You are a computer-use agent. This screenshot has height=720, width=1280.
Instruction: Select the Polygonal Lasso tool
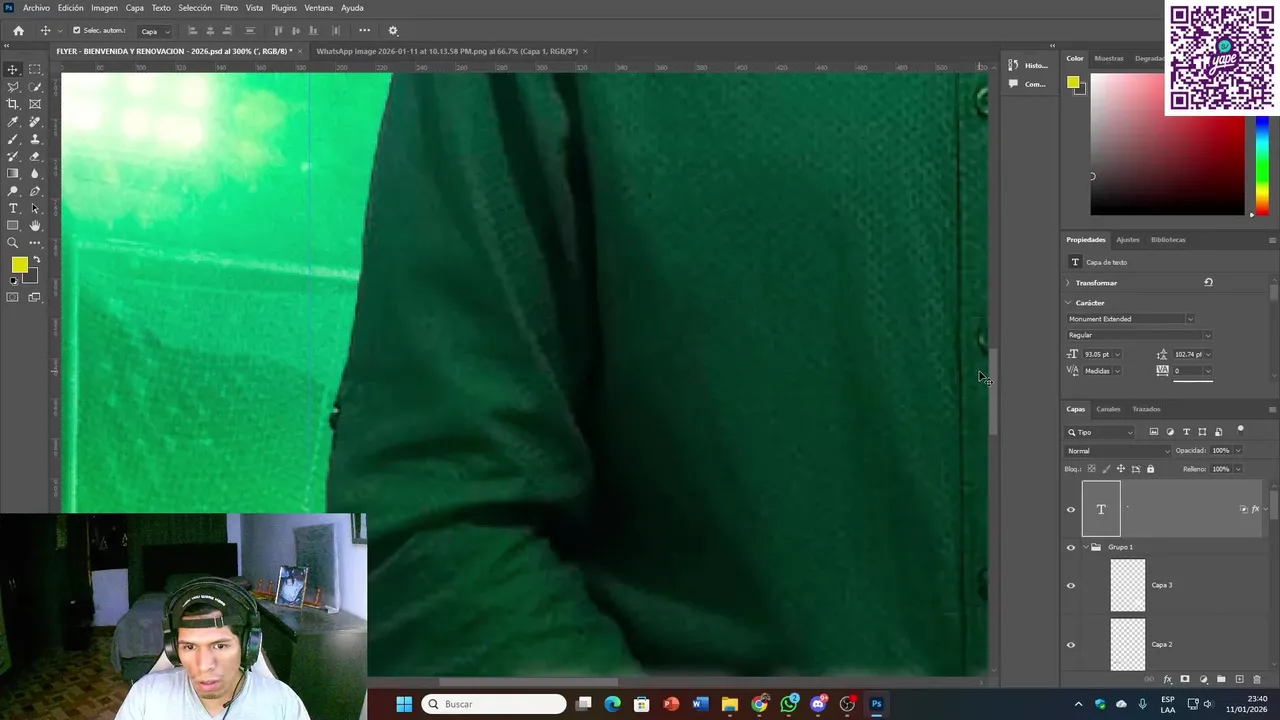(13, 87)
